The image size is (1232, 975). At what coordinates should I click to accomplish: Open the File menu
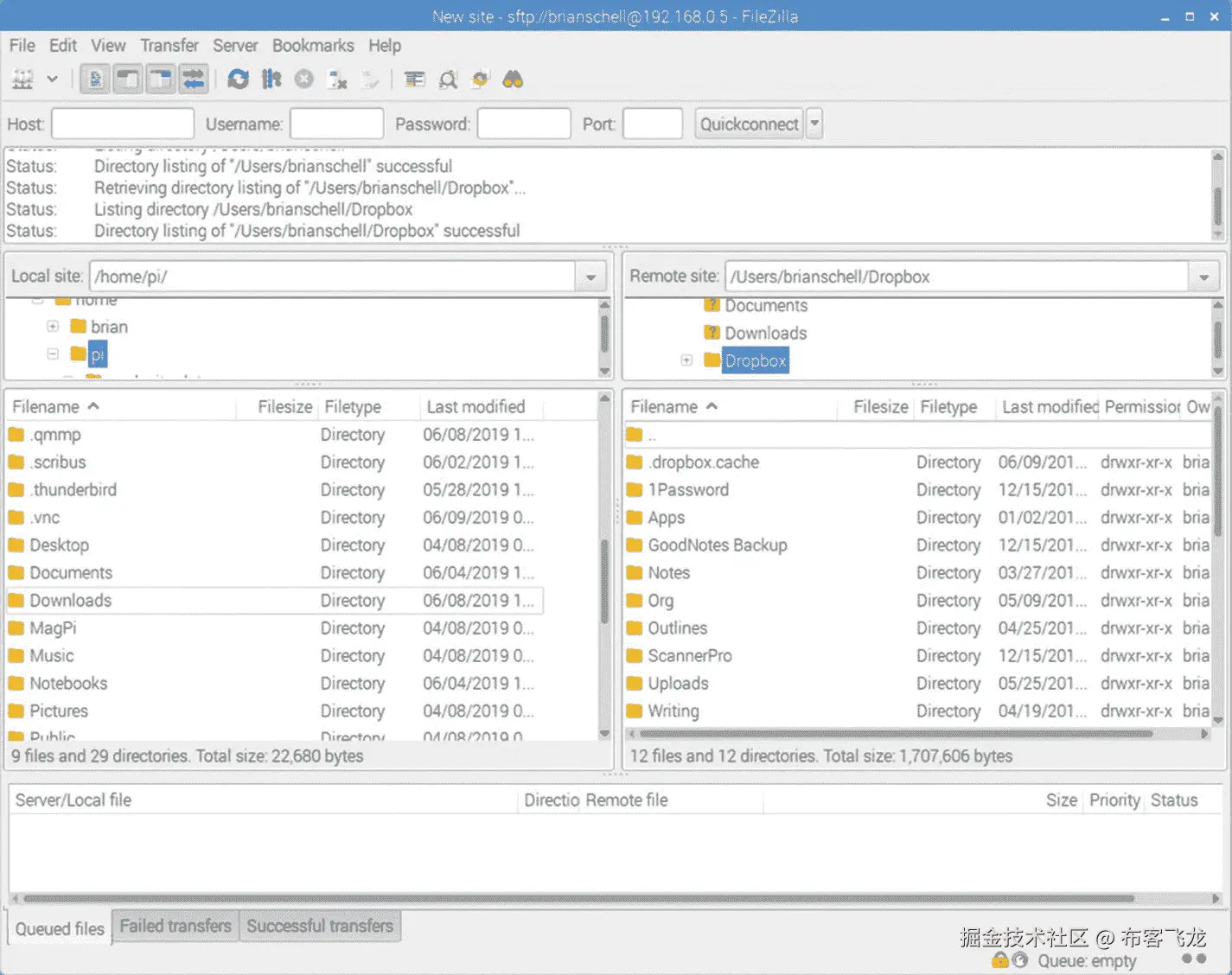[x=22, y=46]
